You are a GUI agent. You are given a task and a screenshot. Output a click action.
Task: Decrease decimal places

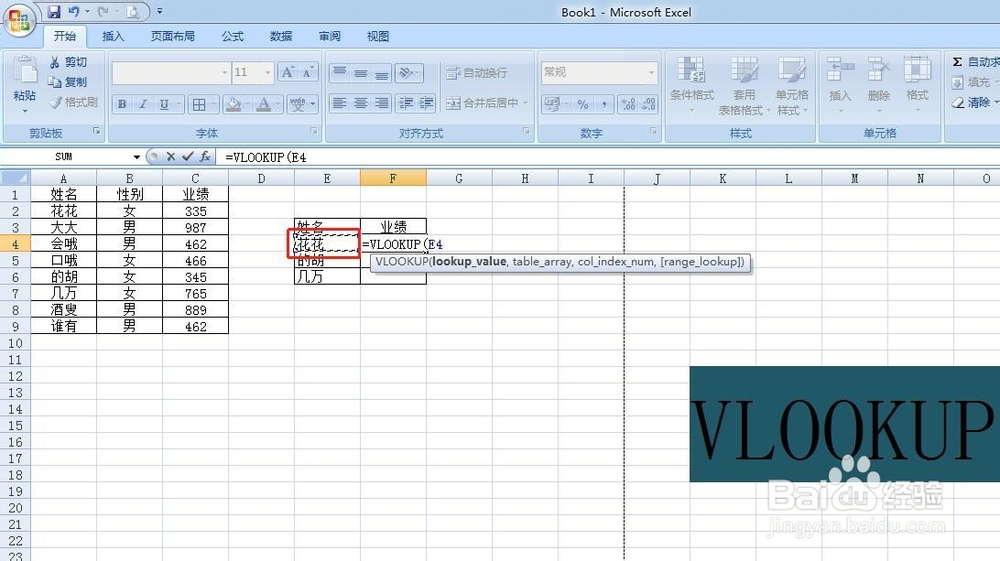click(x=649, y=103)
